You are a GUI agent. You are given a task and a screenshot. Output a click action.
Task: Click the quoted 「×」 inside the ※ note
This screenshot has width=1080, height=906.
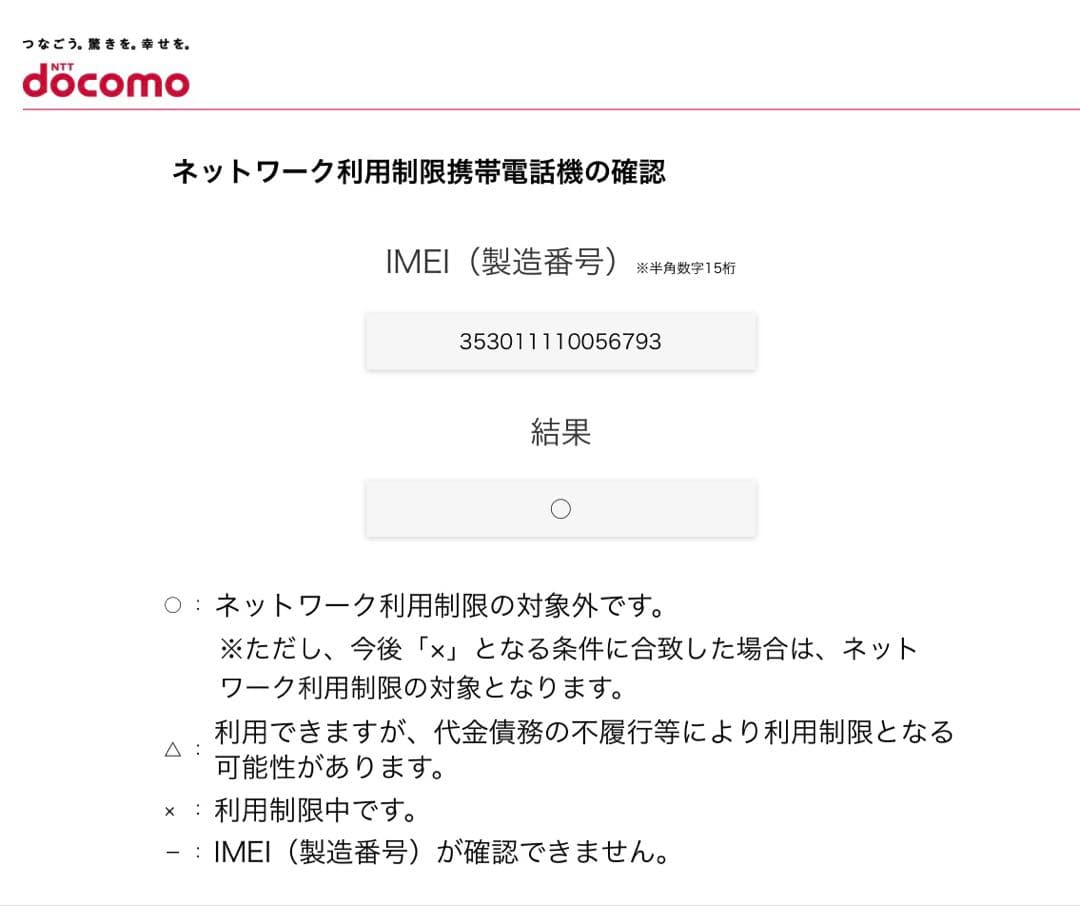(x=436, y=648)
